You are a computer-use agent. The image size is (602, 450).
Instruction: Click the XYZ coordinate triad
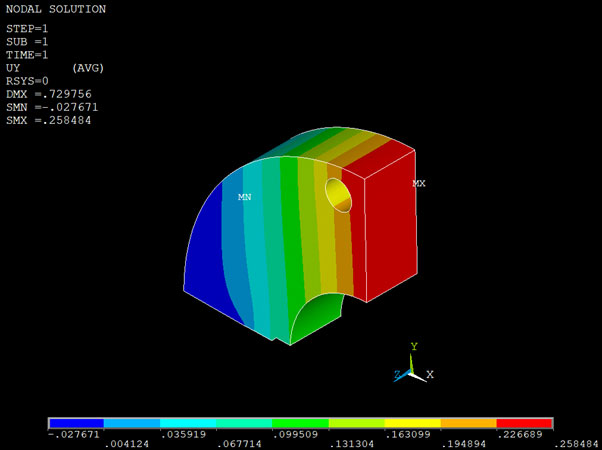coord(413,363)
